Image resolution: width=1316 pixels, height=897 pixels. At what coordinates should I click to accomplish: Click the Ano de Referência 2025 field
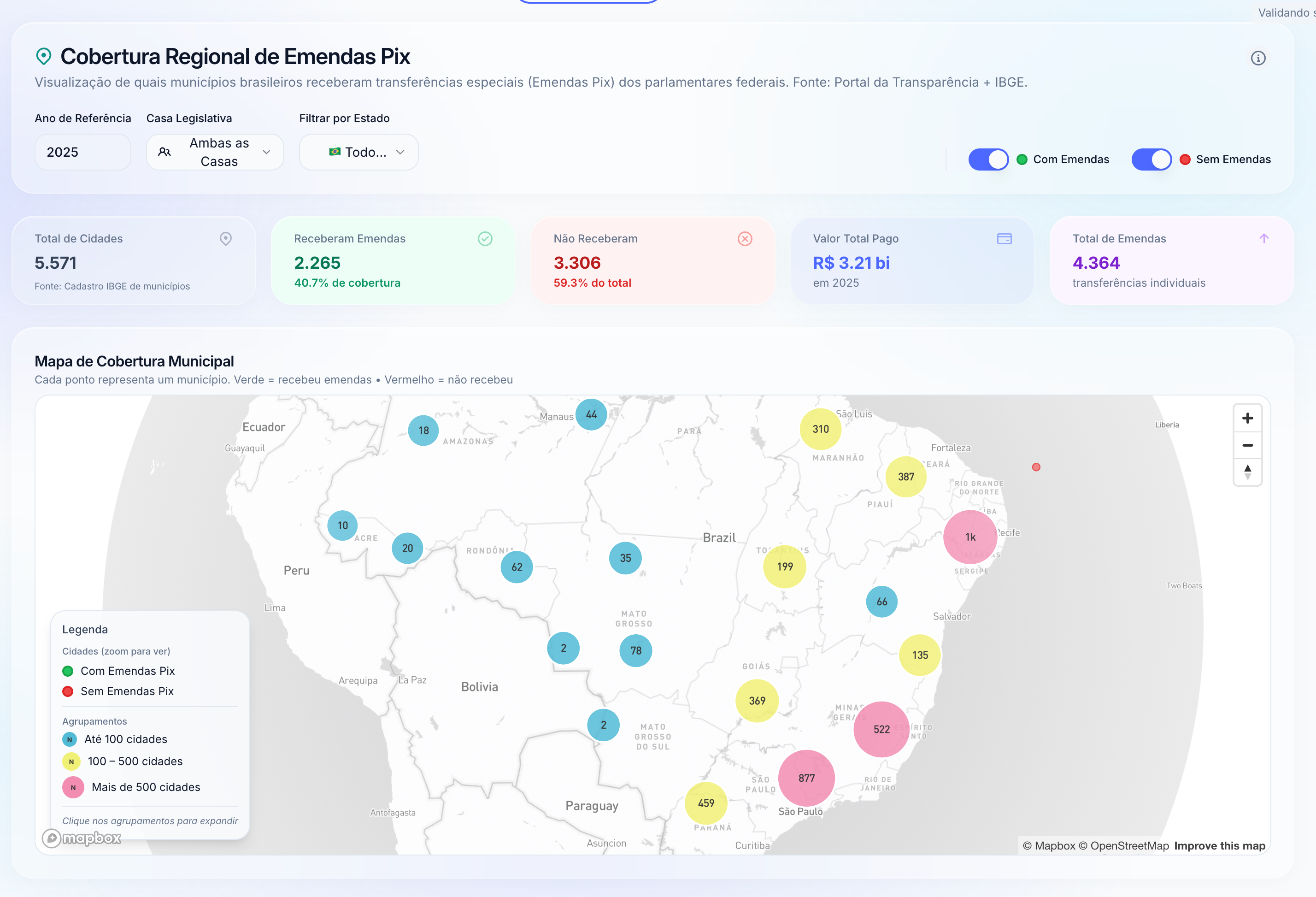point(82,152)
